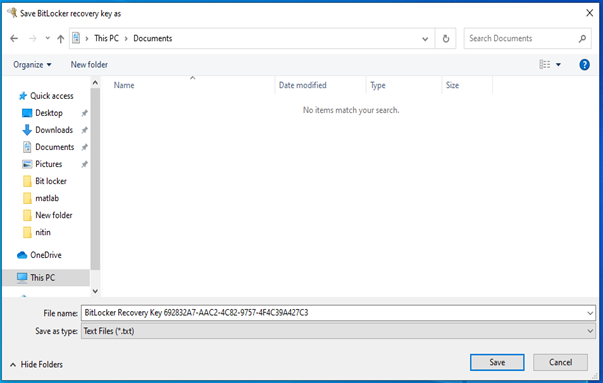Select This PC in the breadcrumb path
Image resolution: width=603 pixels, height=383 pixels.
[107, 38]
